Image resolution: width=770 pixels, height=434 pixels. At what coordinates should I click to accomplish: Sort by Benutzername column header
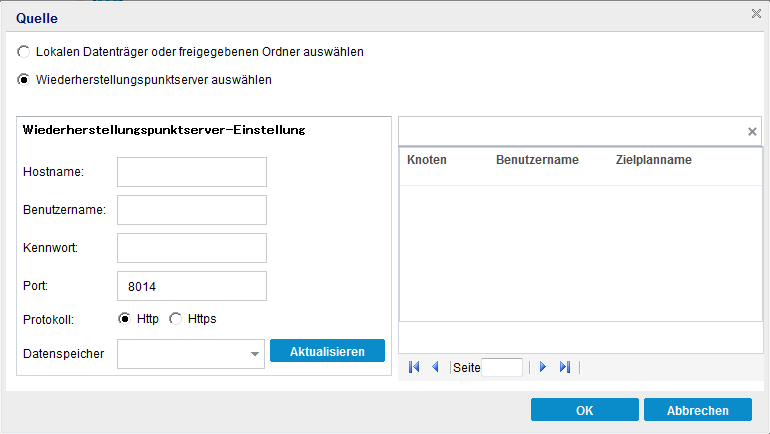537,160
